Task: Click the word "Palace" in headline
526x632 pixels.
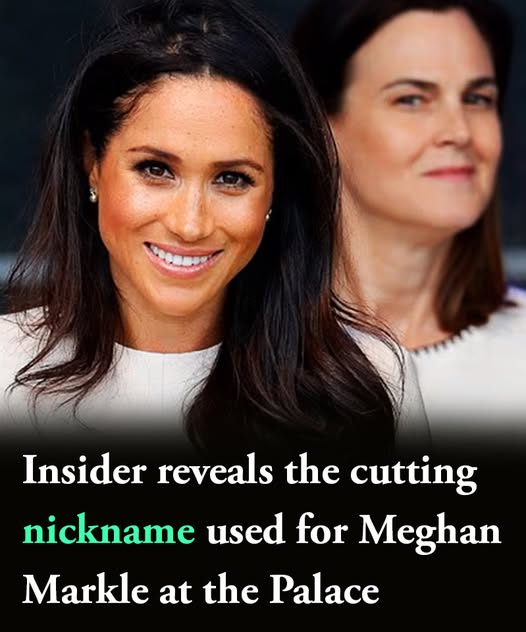Action: tap(324, 590)
